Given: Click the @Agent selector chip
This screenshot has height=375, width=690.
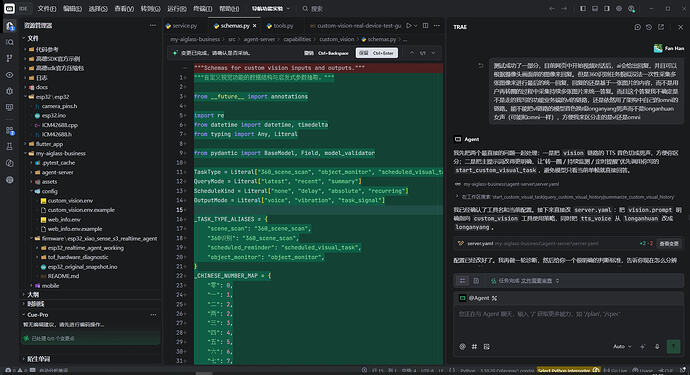Looking at the screenshot, I should pos(478,298).
